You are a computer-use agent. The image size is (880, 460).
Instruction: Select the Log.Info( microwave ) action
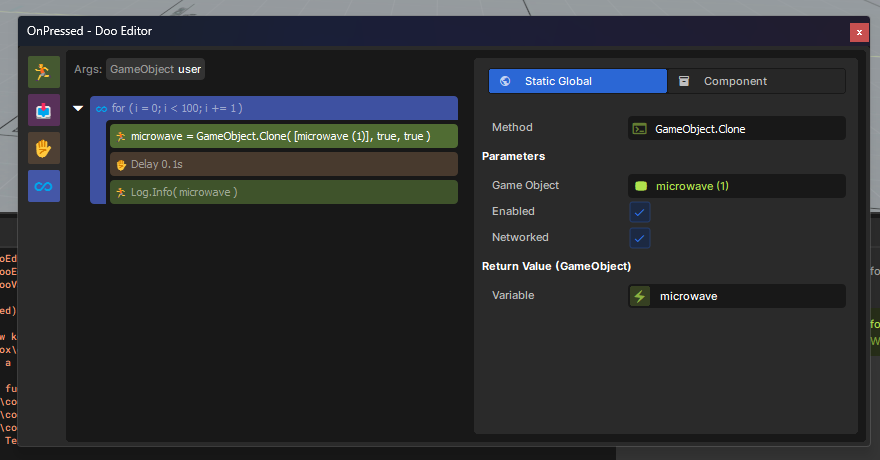tap(283, 192)
